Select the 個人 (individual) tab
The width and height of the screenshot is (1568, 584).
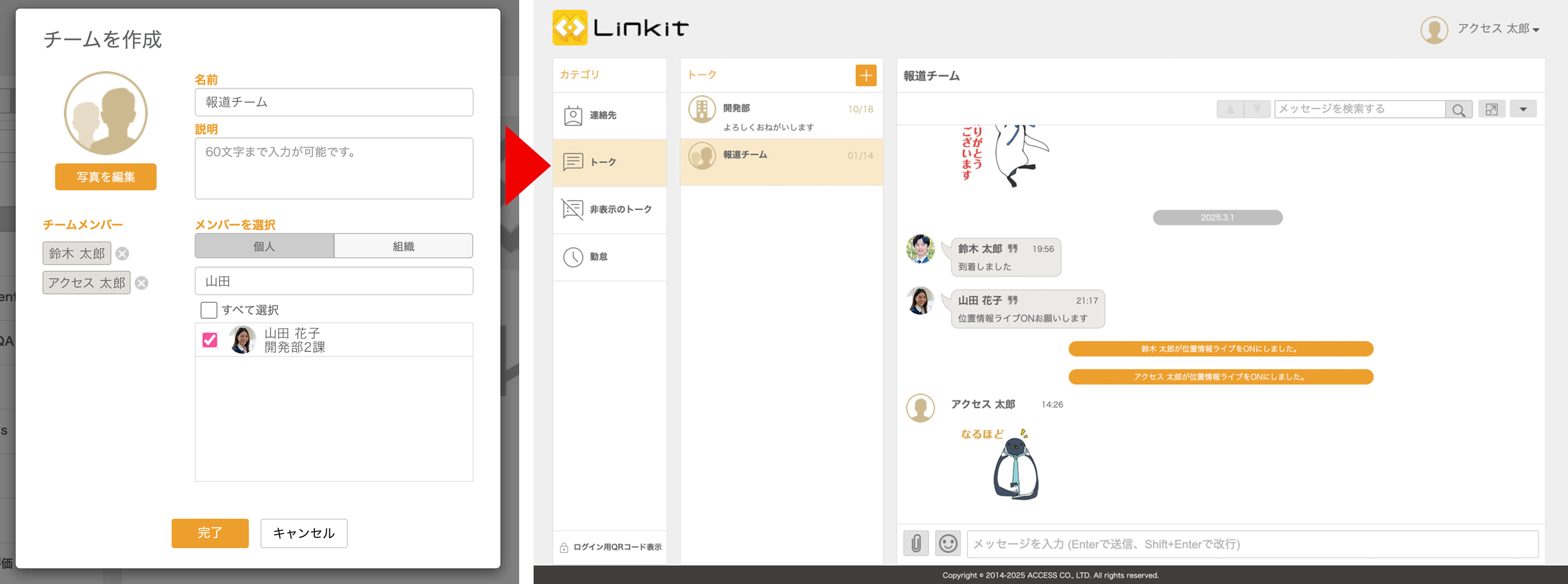pyautogui.click(x=264, y=246)
